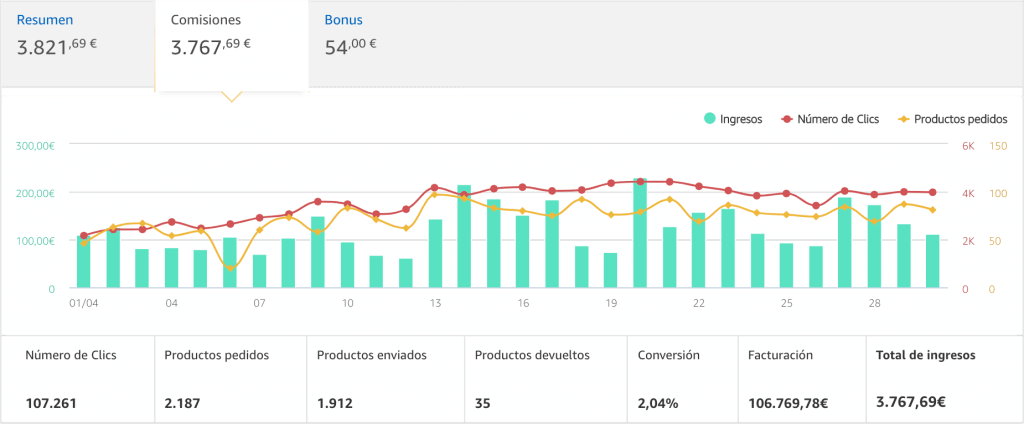Click the 28 date axis label
The height and width of the screenshot is (424, 1024).
tap(874, 303)
